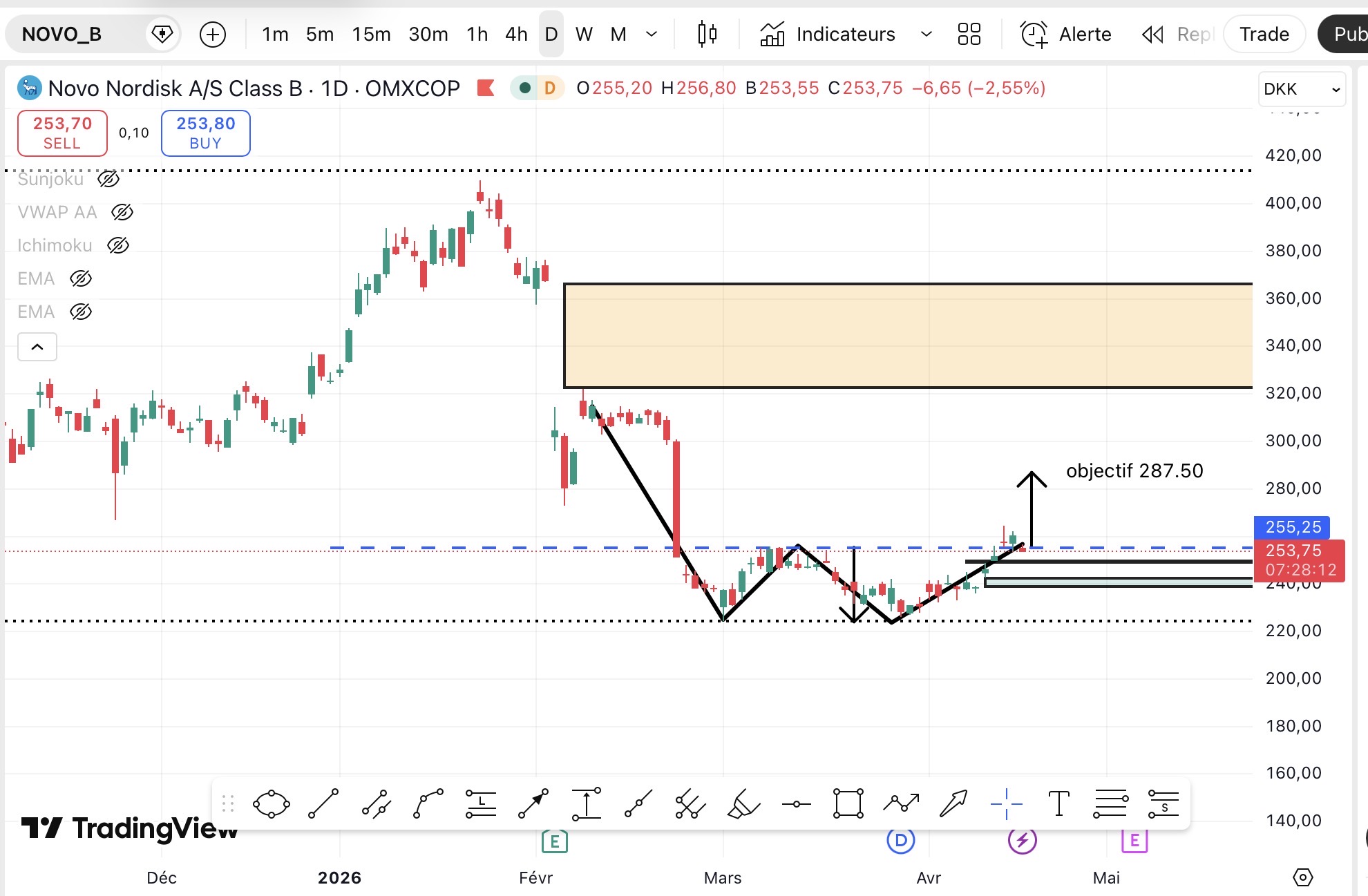1368x896 pixels.
Task: Add a symbol with the plus icon
Action: (x=213, y=34)
